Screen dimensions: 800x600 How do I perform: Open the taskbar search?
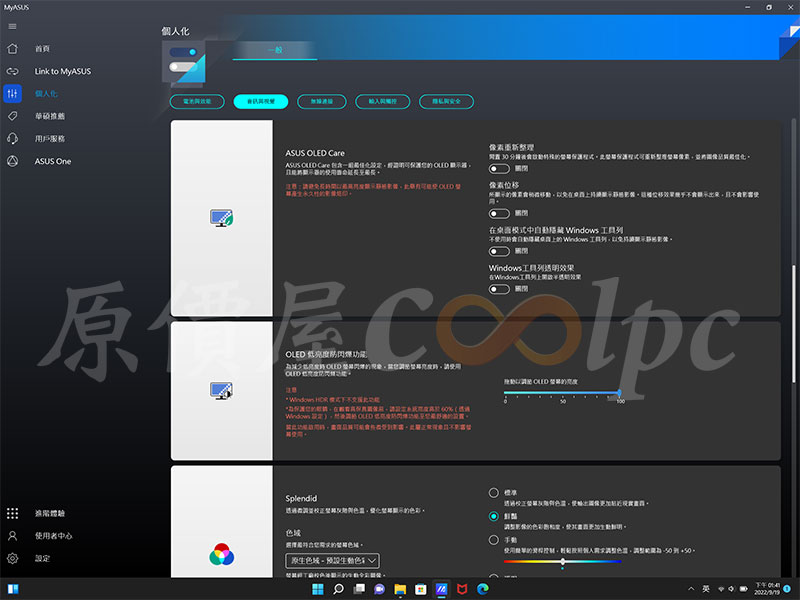click(338, 589)
